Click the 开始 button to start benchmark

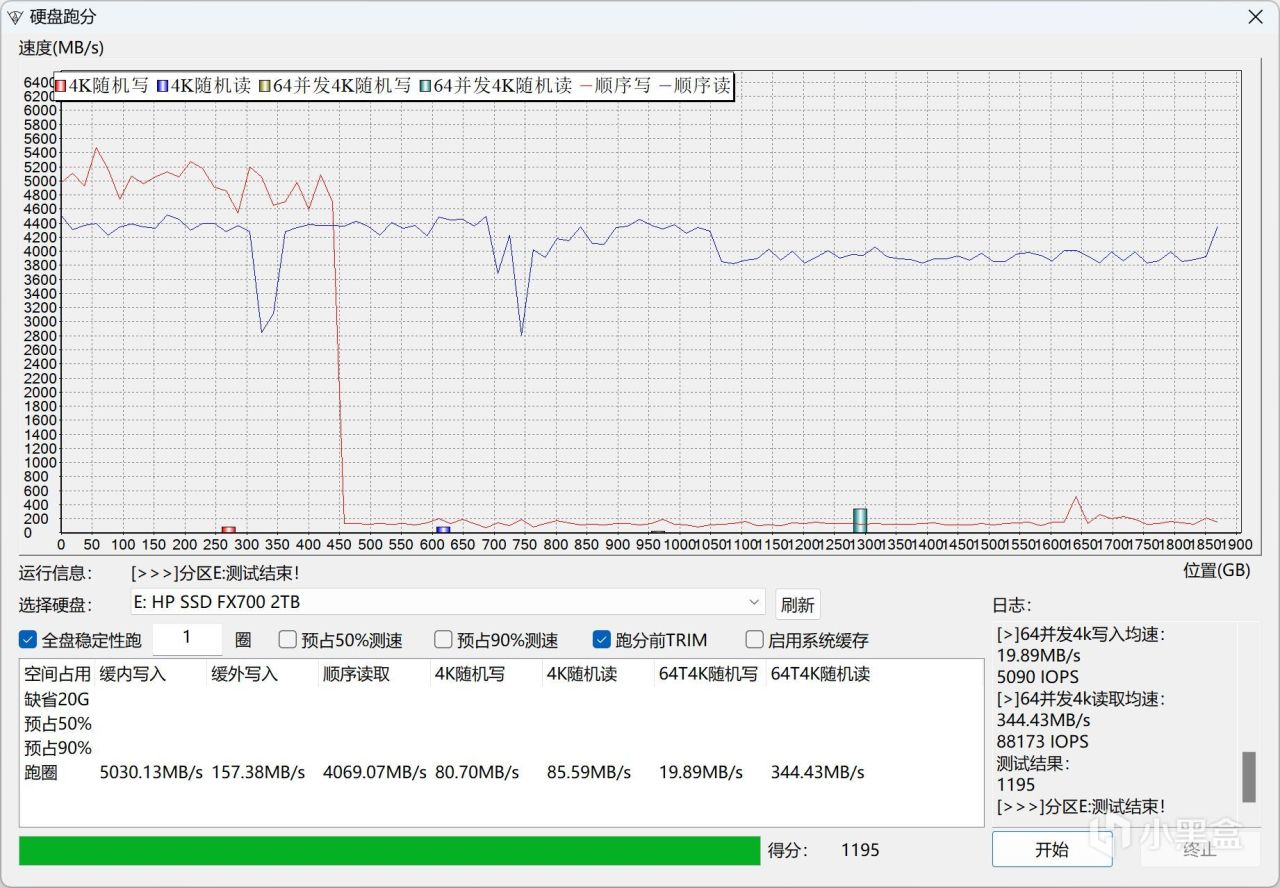(x=1052, y=849)
